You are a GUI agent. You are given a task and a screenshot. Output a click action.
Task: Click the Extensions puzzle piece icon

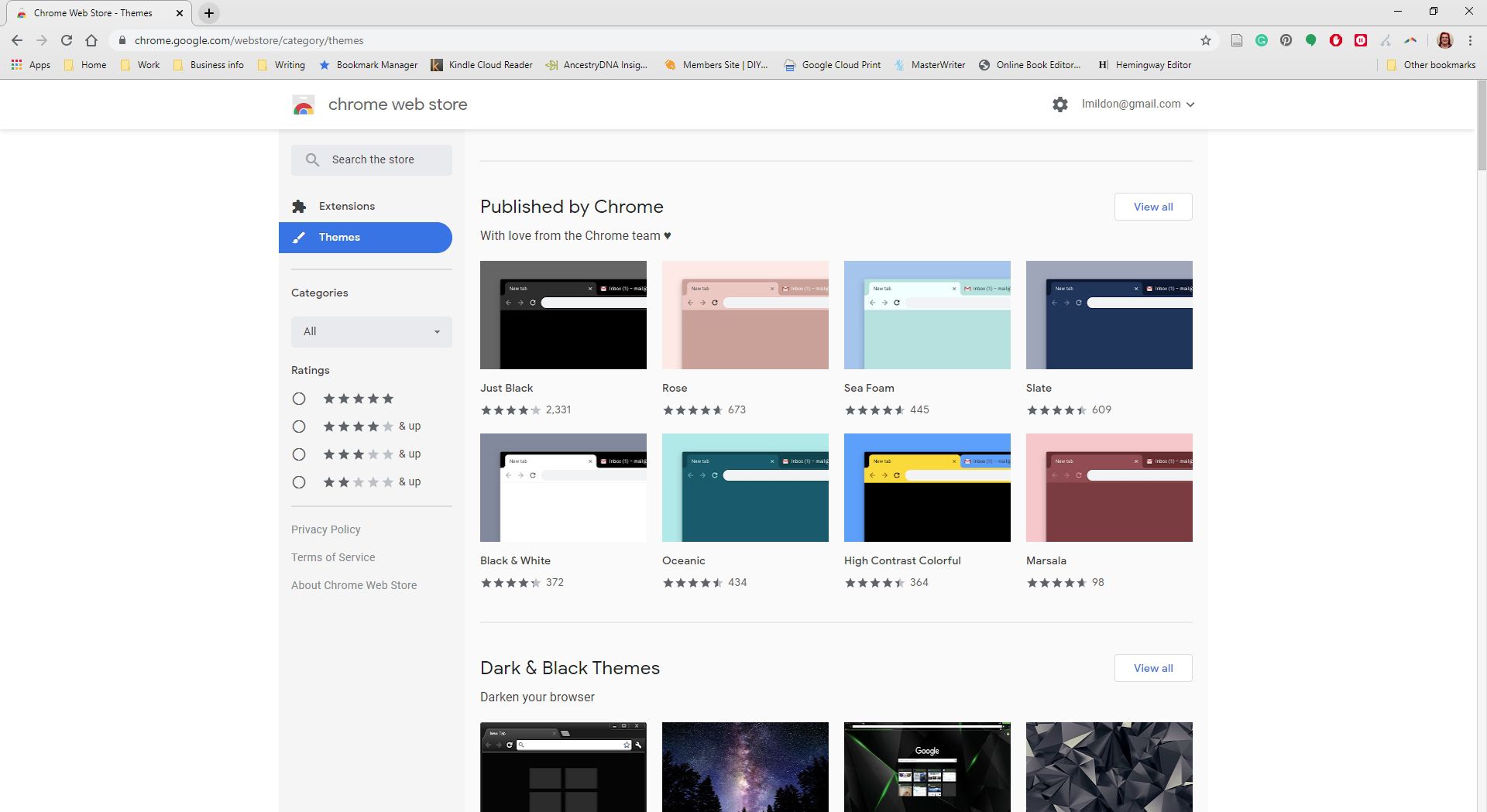[299, 206]
